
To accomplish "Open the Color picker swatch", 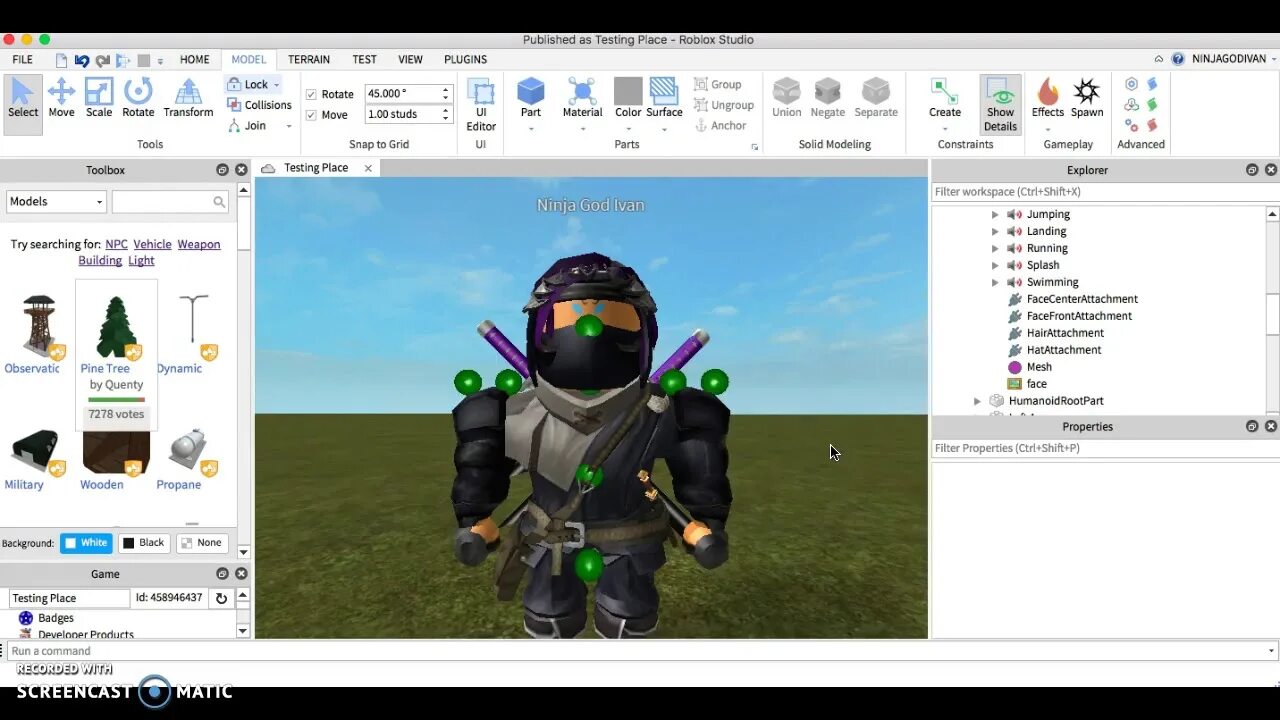I will point(628,91).
